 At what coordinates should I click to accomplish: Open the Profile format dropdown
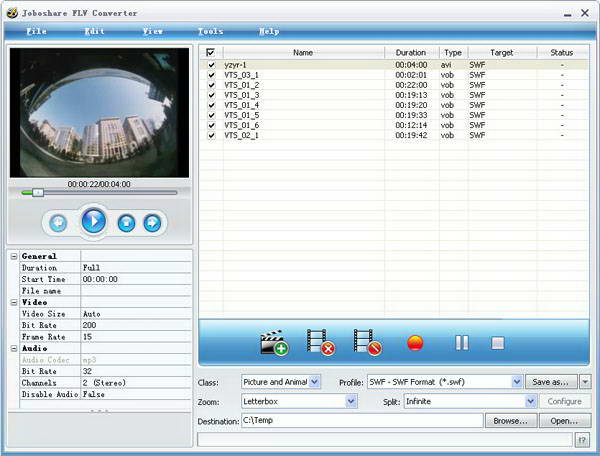pos(517,381)
